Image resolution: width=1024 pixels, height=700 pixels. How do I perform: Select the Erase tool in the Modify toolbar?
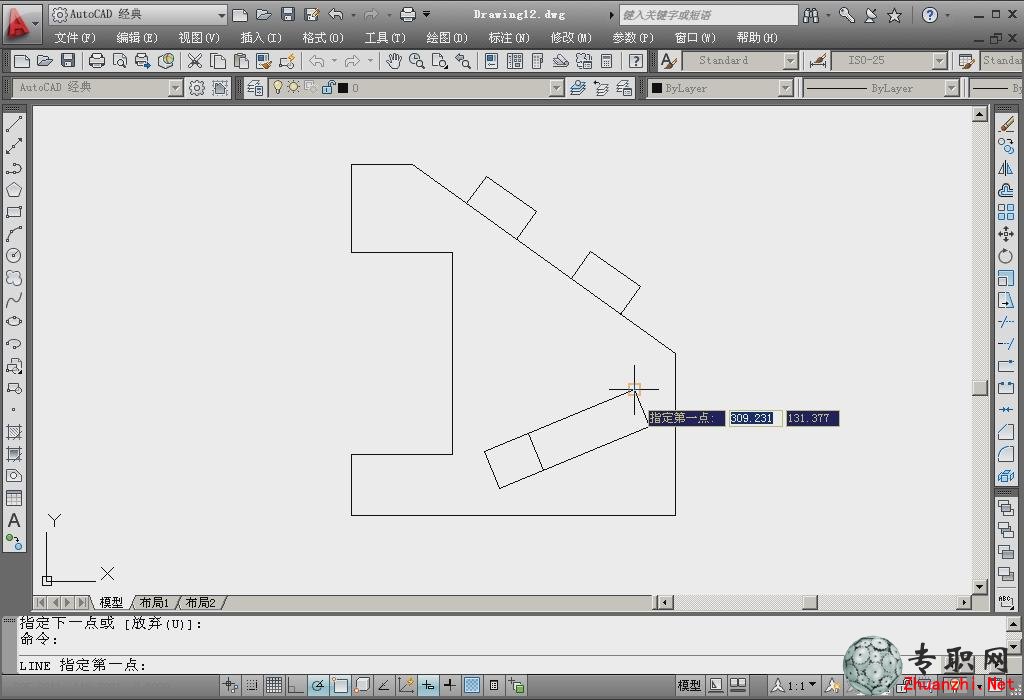point(1006,124)
